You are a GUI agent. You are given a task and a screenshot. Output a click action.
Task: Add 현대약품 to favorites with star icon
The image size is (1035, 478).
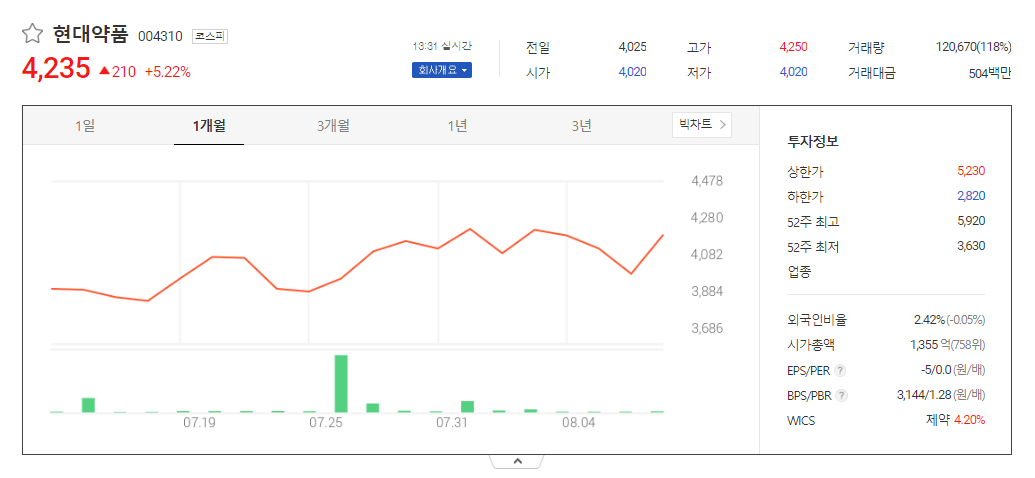tap(32, 34)
